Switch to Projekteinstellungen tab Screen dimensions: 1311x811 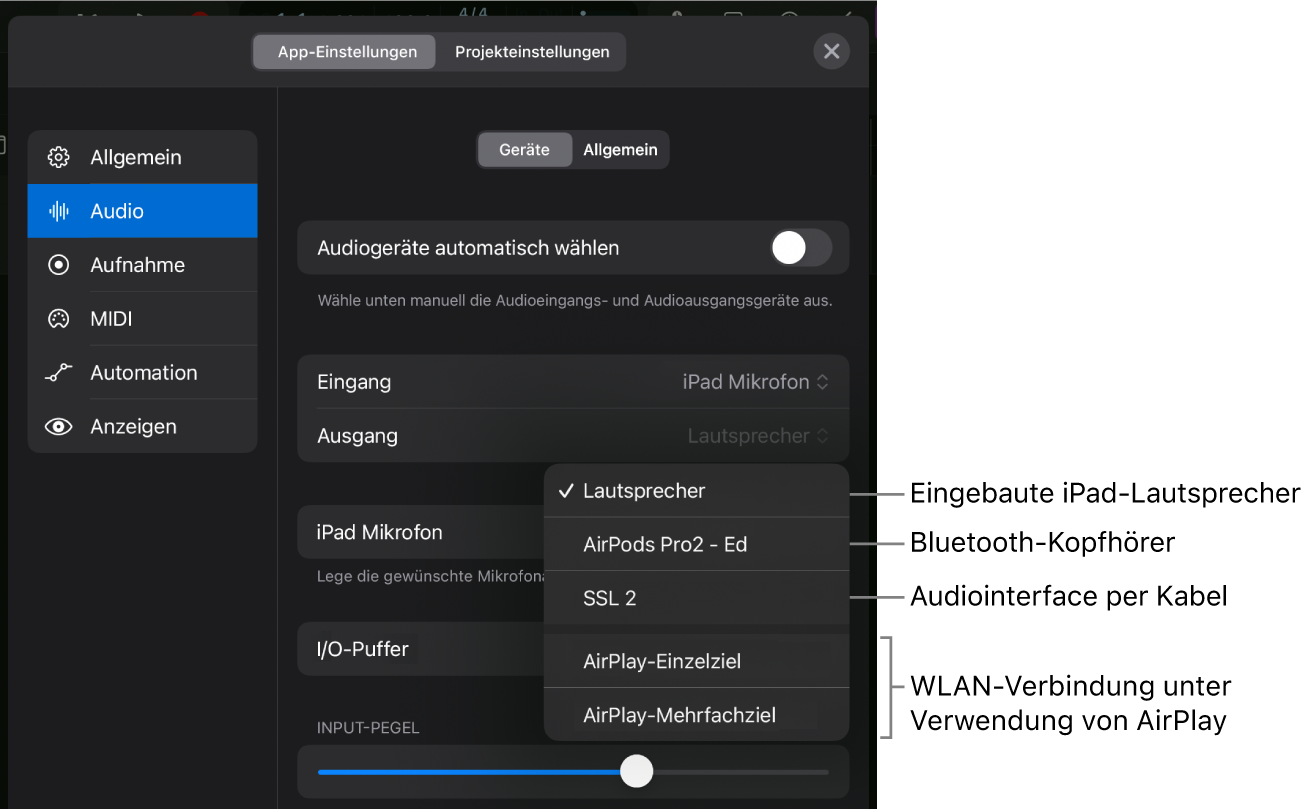click(x=532, y=52)
